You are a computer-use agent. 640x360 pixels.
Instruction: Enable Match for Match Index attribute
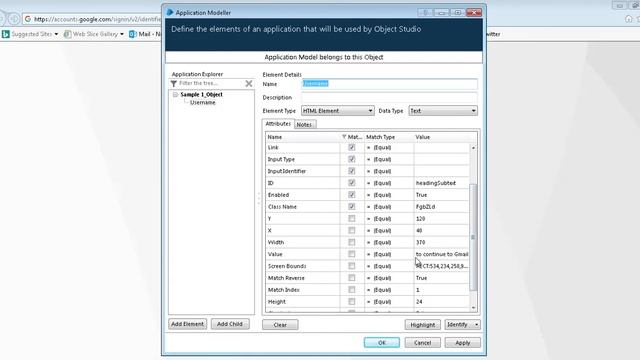pyautogui.click(x=351, y=289)
